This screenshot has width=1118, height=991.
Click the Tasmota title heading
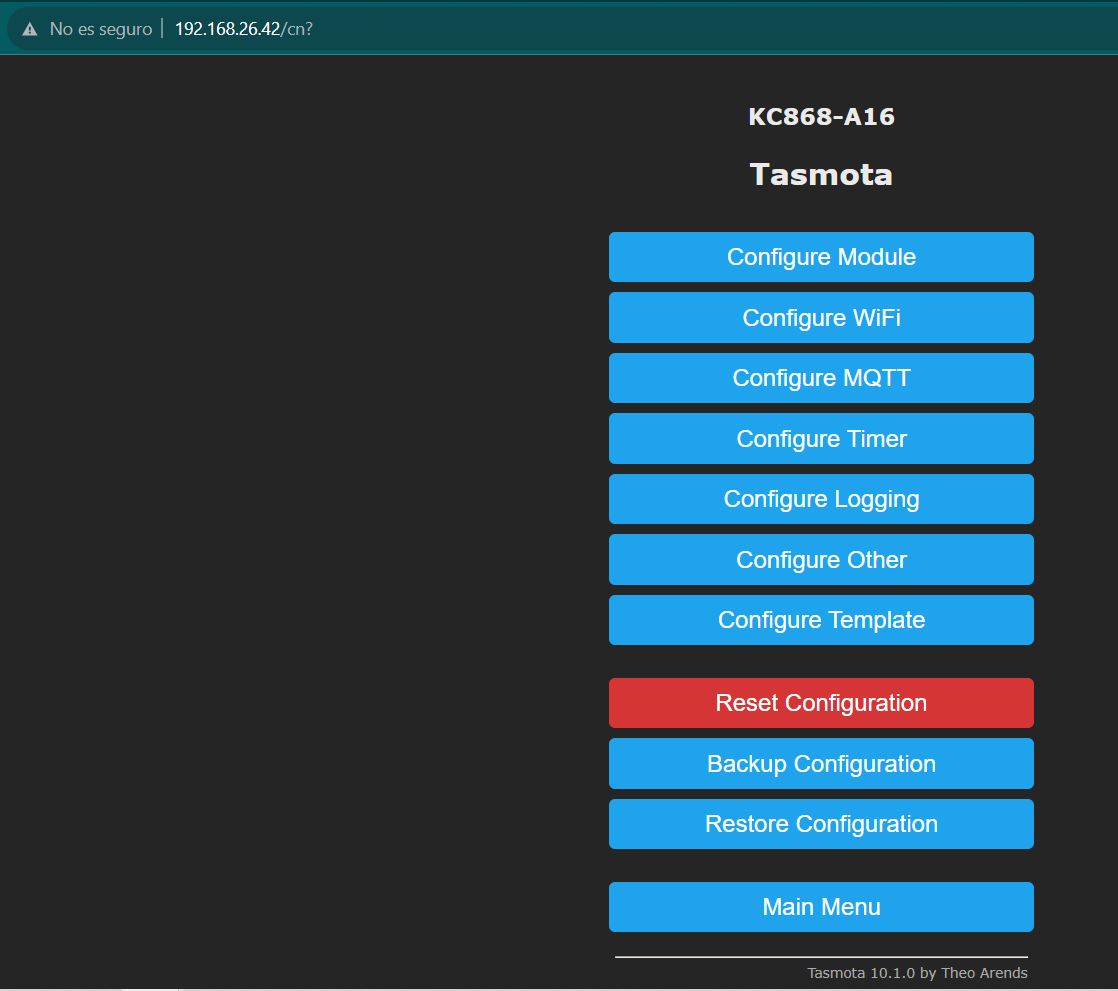coord(821,175)
